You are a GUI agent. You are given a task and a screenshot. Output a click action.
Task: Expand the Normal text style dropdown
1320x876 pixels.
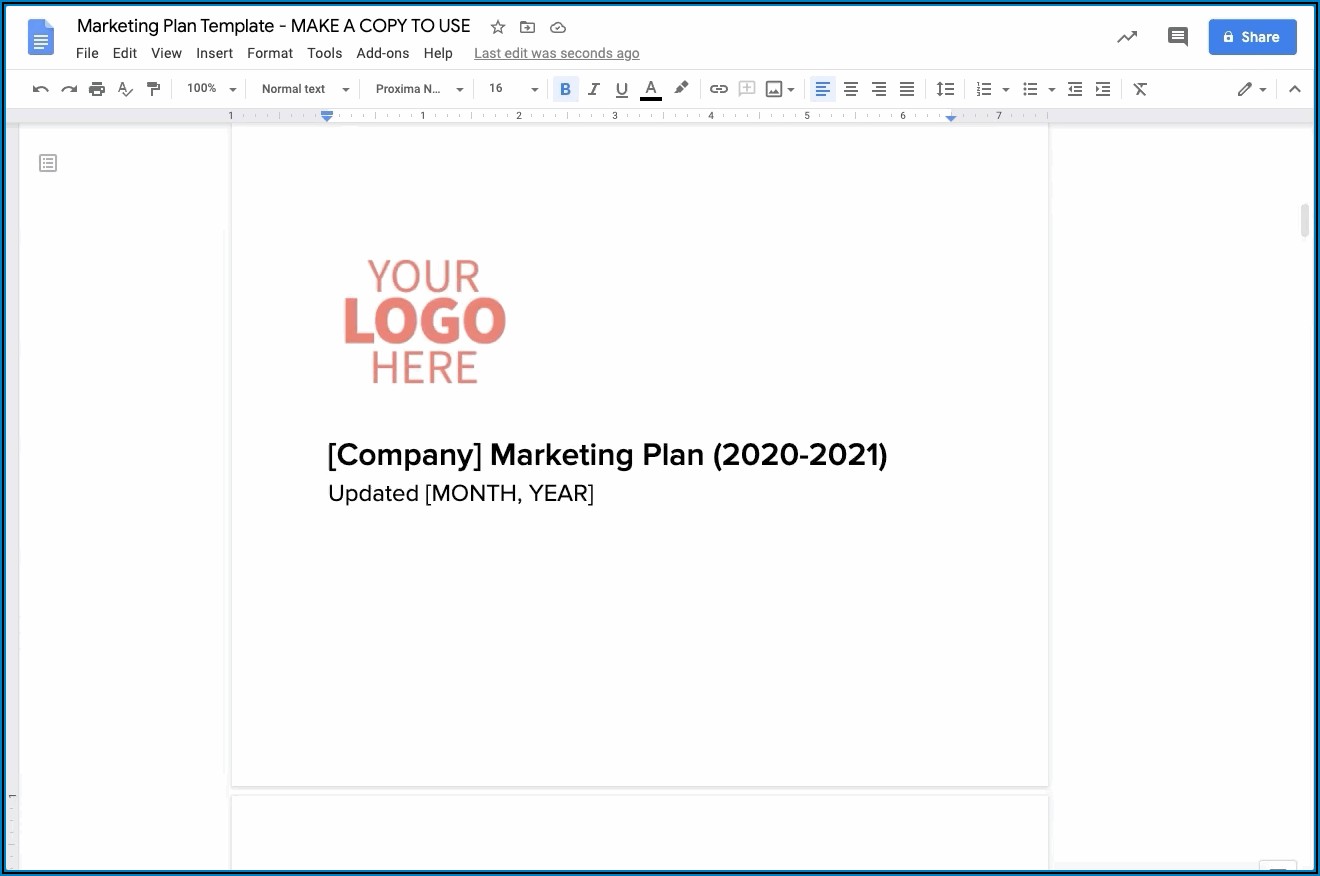[305, 89]
